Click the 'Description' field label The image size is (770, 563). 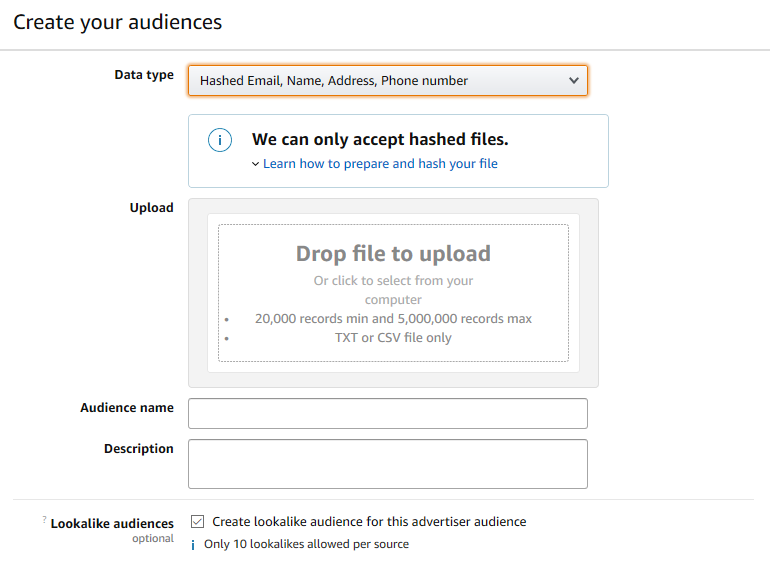point(139,449)
